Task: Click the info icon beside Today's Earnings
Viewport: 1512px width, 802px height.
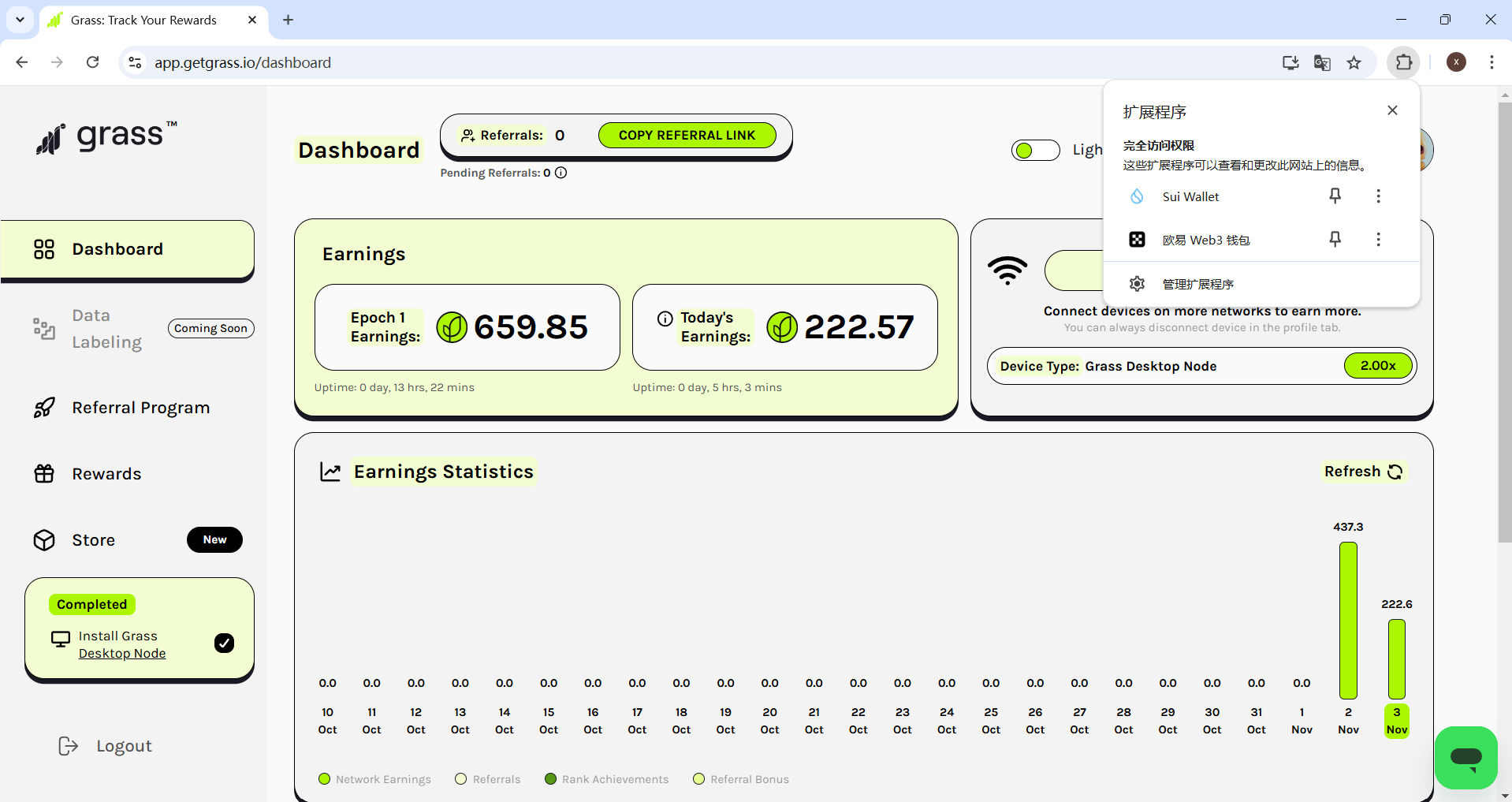Action: (x=665, y=319)
